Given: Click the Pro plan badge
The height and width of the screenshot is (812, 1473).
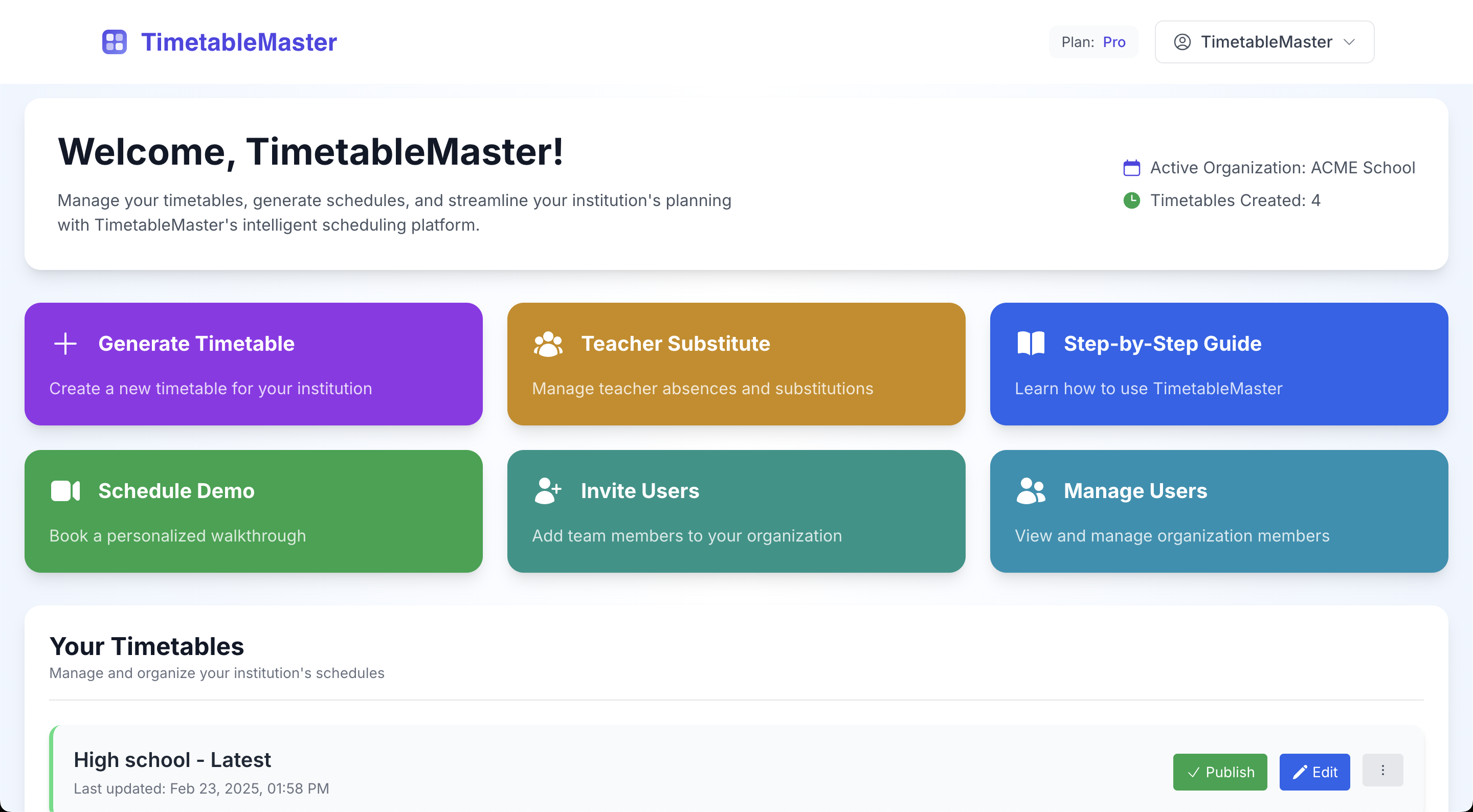Looking at the screenshot, I should click(x=1113, y=42).
